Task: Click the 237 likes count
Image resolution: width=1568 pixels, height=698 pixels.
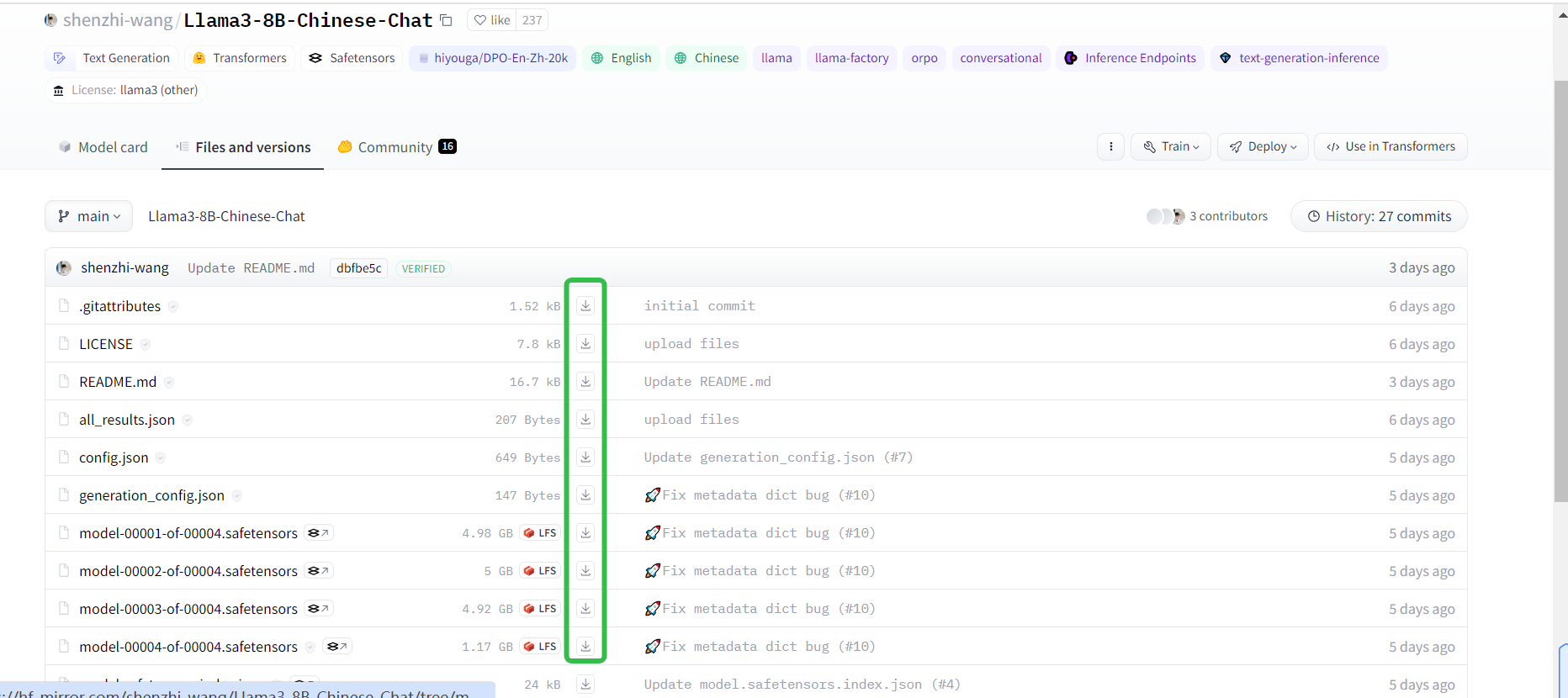Action: pos(532,20)
